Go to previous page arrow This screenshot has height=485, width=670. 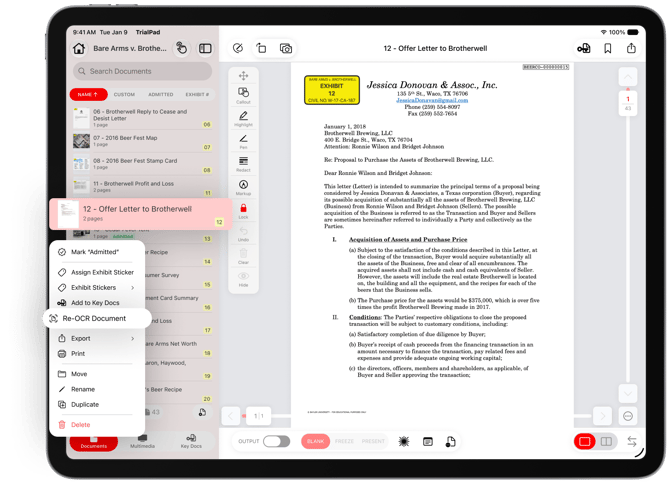(x=231, y=416)
